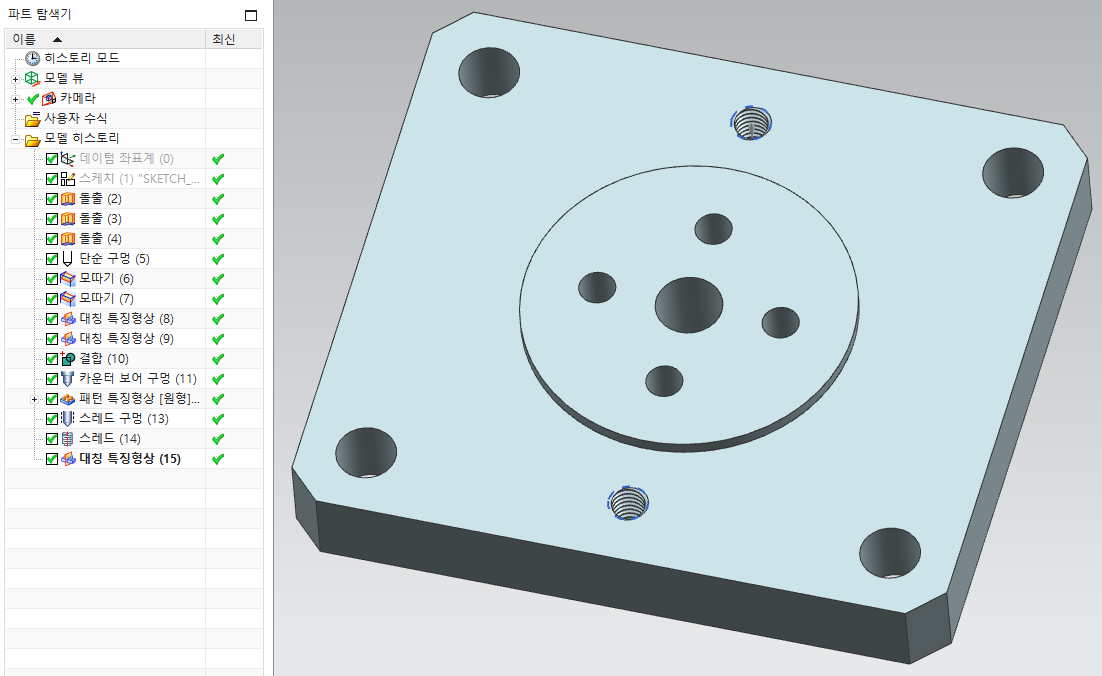Click the thread icon of 스레드 (14)

(x=67, y=439)
